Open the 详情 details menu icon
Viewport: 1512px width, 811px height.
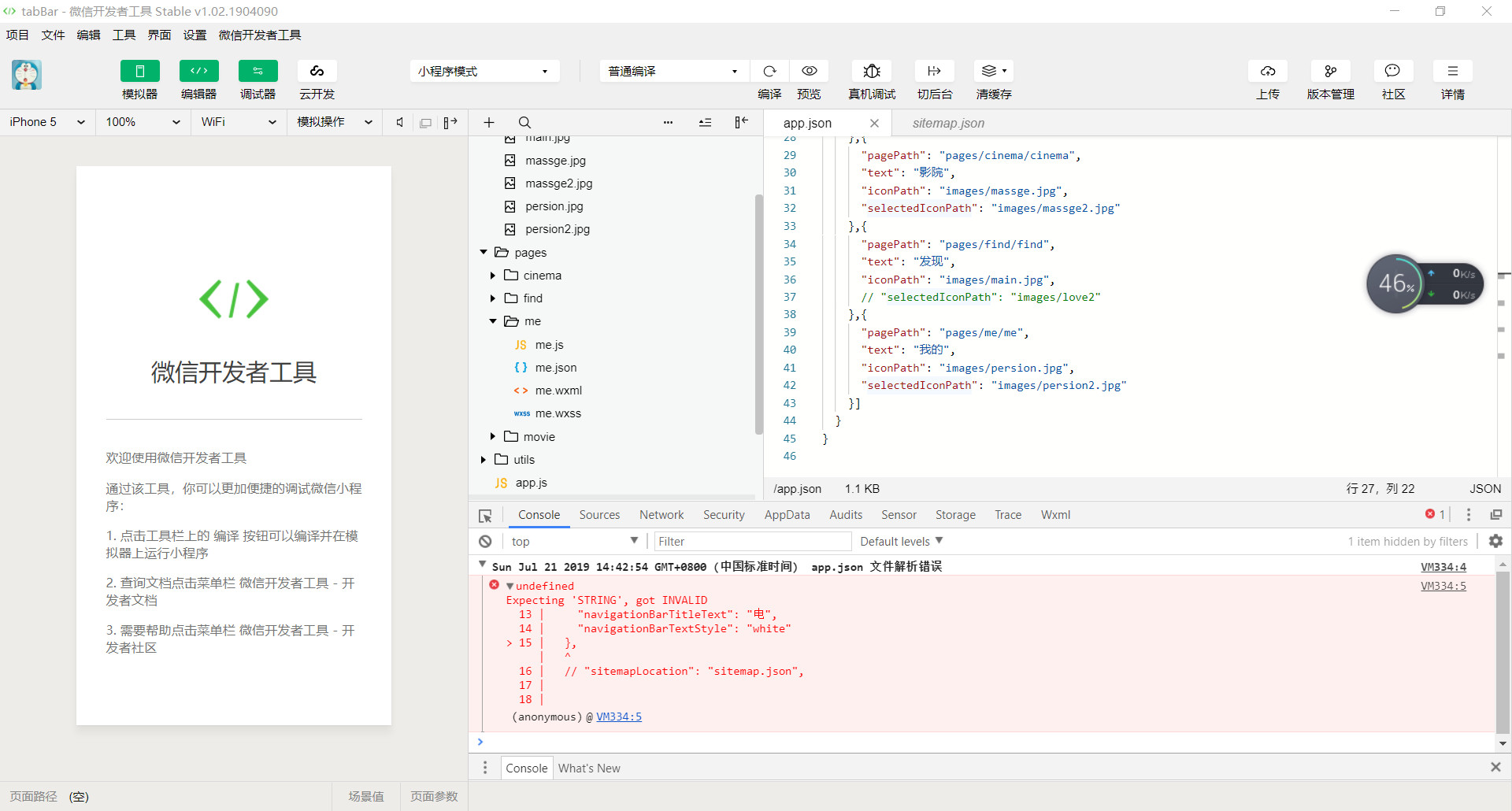coord(1453,71)
